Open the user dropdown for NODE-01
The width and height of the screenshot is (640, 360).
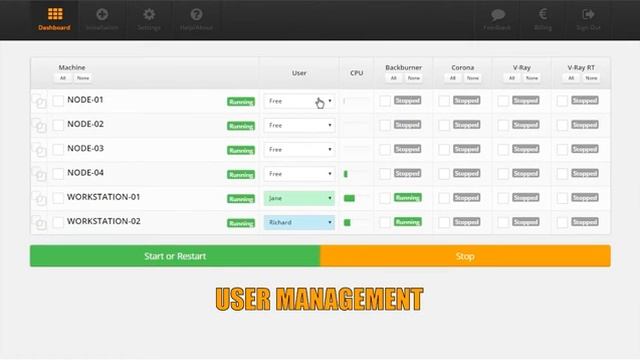tap(299, 101)
